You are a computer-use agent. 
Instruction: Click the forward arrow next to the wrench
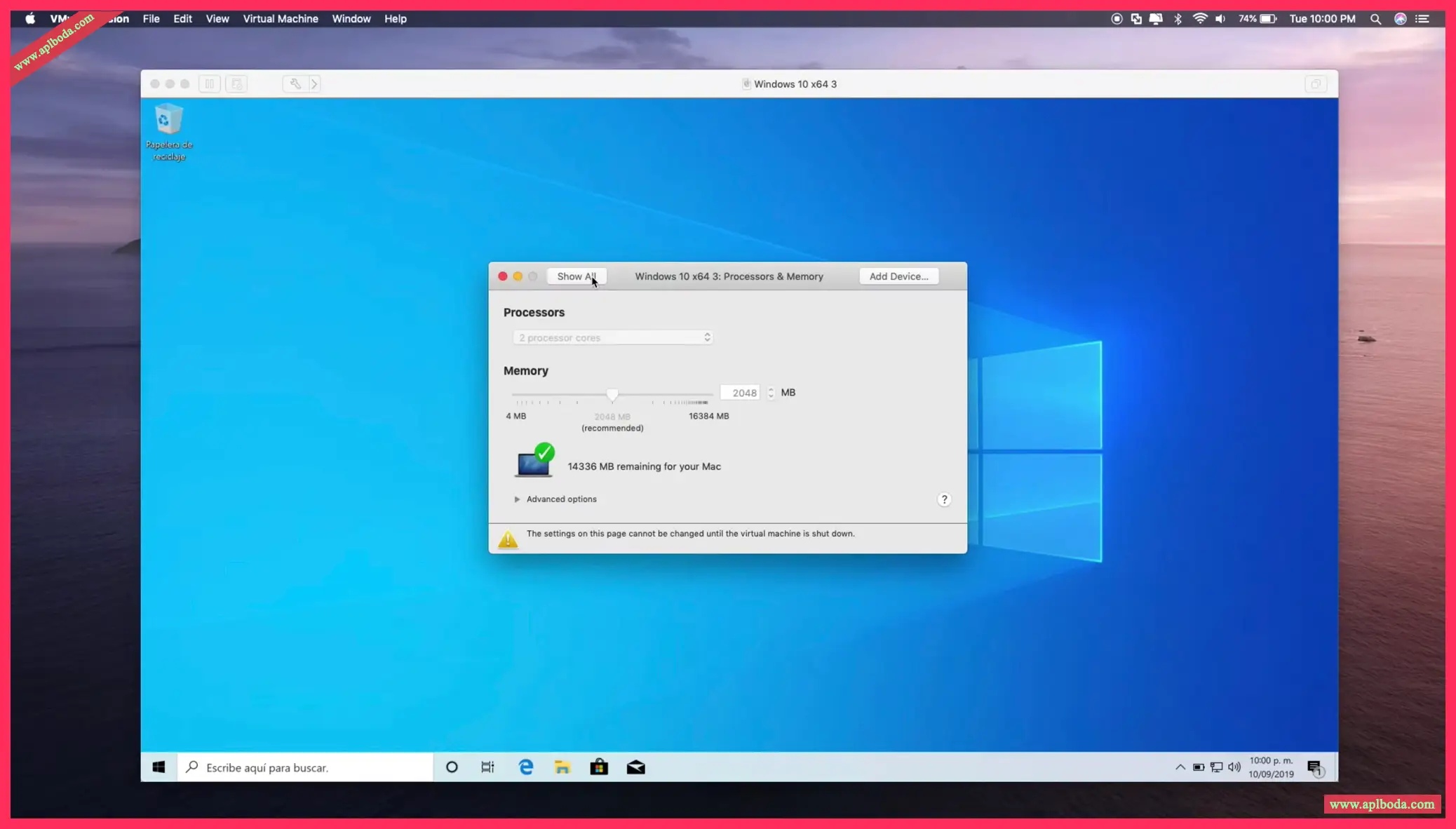[x=314, y=84]
